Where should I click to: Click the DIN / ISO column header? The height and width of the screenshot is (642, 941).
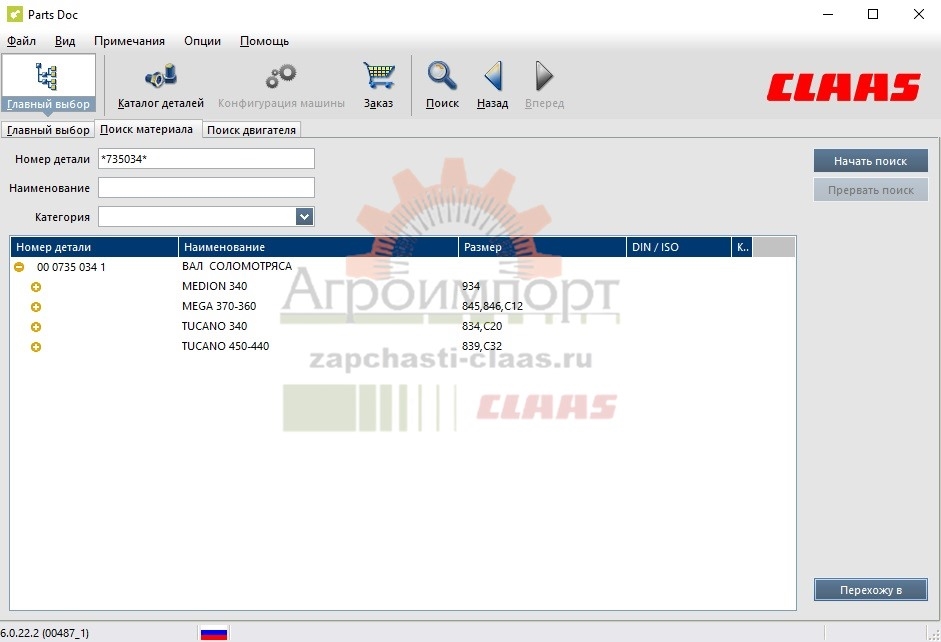point(678,247)
